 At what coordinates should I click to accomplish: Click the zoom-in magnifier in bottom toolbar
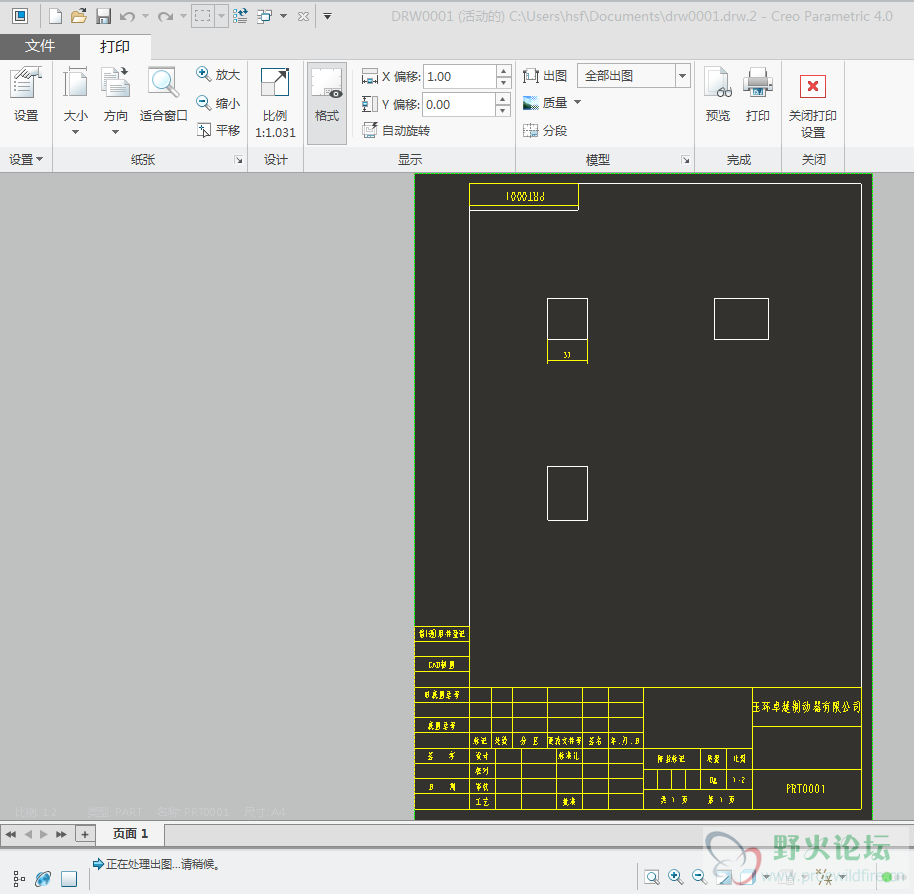[676, 877]
